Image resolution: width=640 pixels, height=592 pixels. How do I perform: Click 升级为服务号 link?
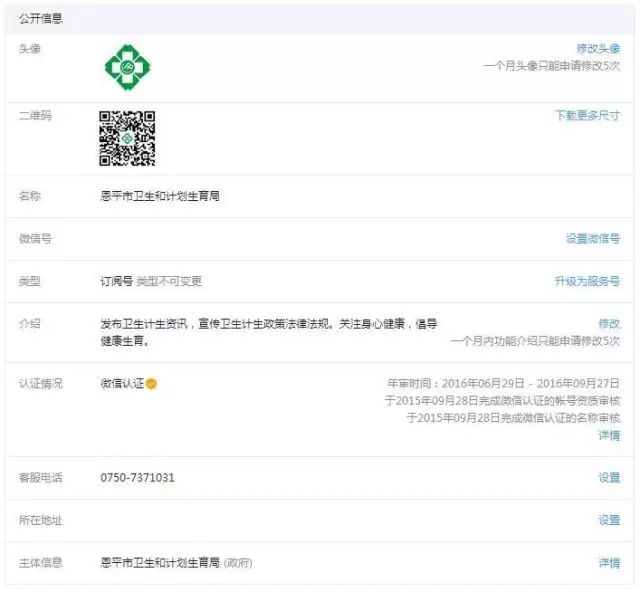pyautogui.click(x=587, y=281)
